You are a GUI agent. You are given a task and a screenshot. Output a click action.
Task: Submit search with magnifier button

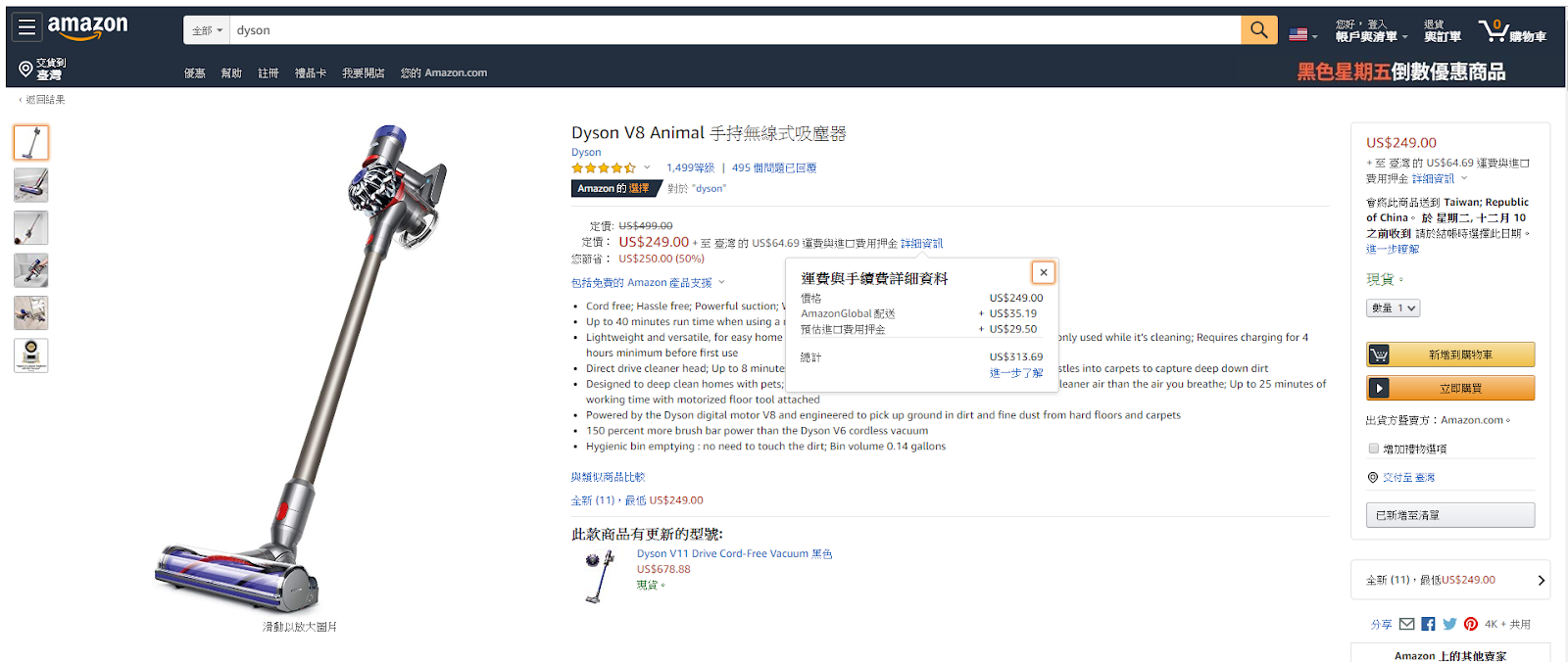click(x=1258, y=30)
